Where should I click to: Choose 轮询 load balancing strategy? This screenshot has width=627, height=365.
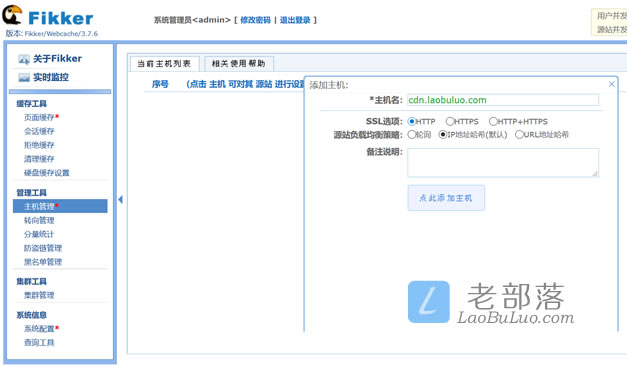click(411, 135)
